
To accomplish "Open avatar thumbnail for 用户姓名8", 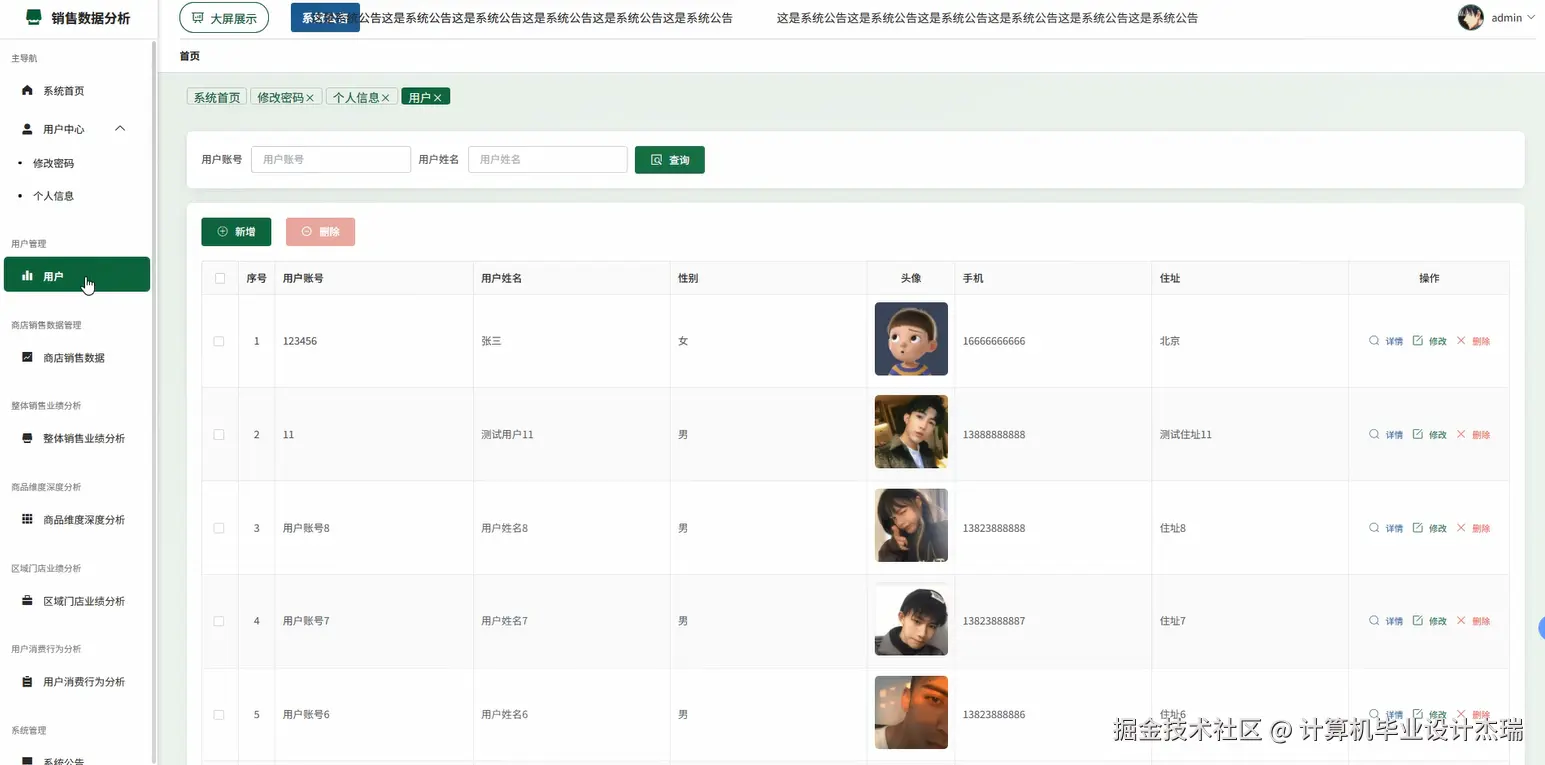I will pyautogui.click(x=911, y=526).
